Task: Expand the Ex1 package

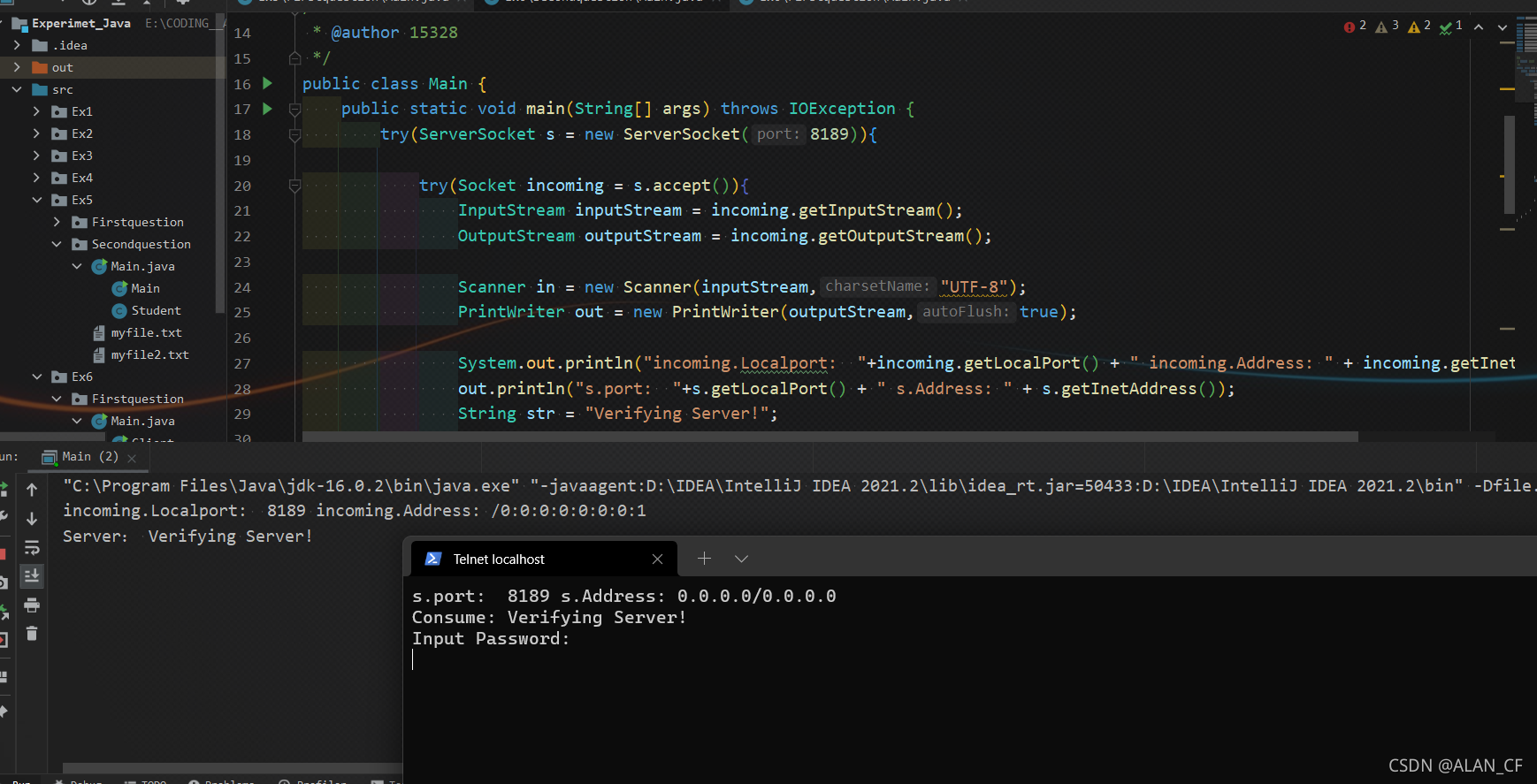Action: [x=36, y=111]
